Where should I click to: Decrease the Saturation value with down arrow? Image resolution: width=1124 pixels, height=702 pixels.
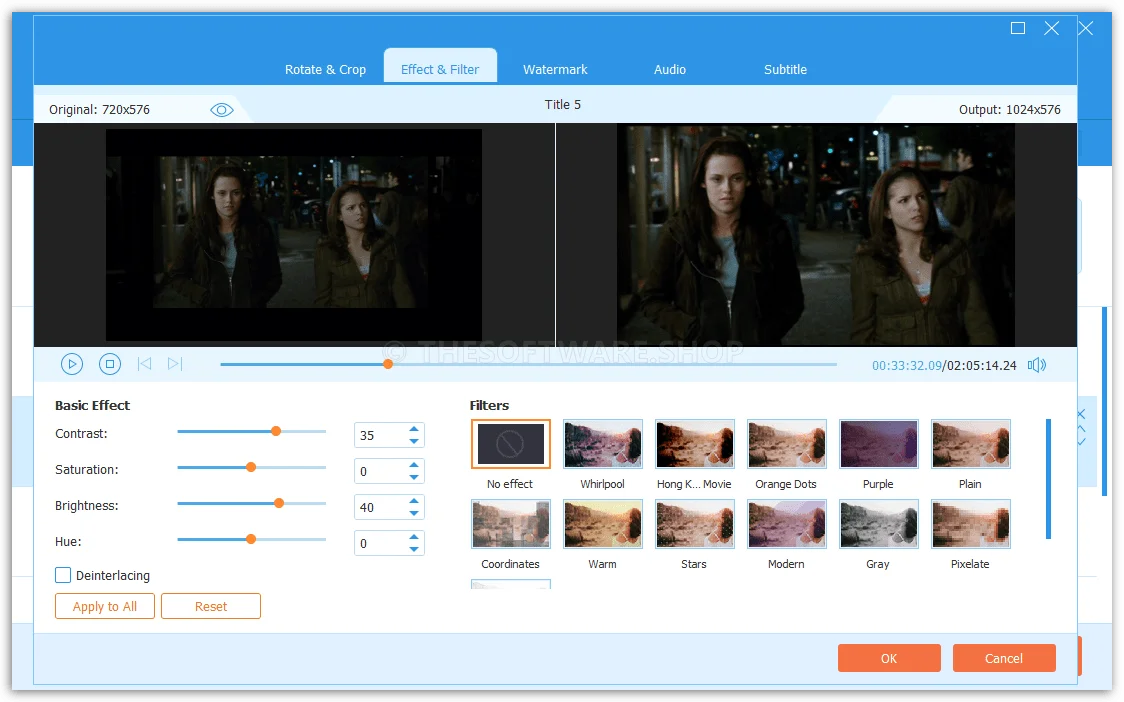[414, 477]
